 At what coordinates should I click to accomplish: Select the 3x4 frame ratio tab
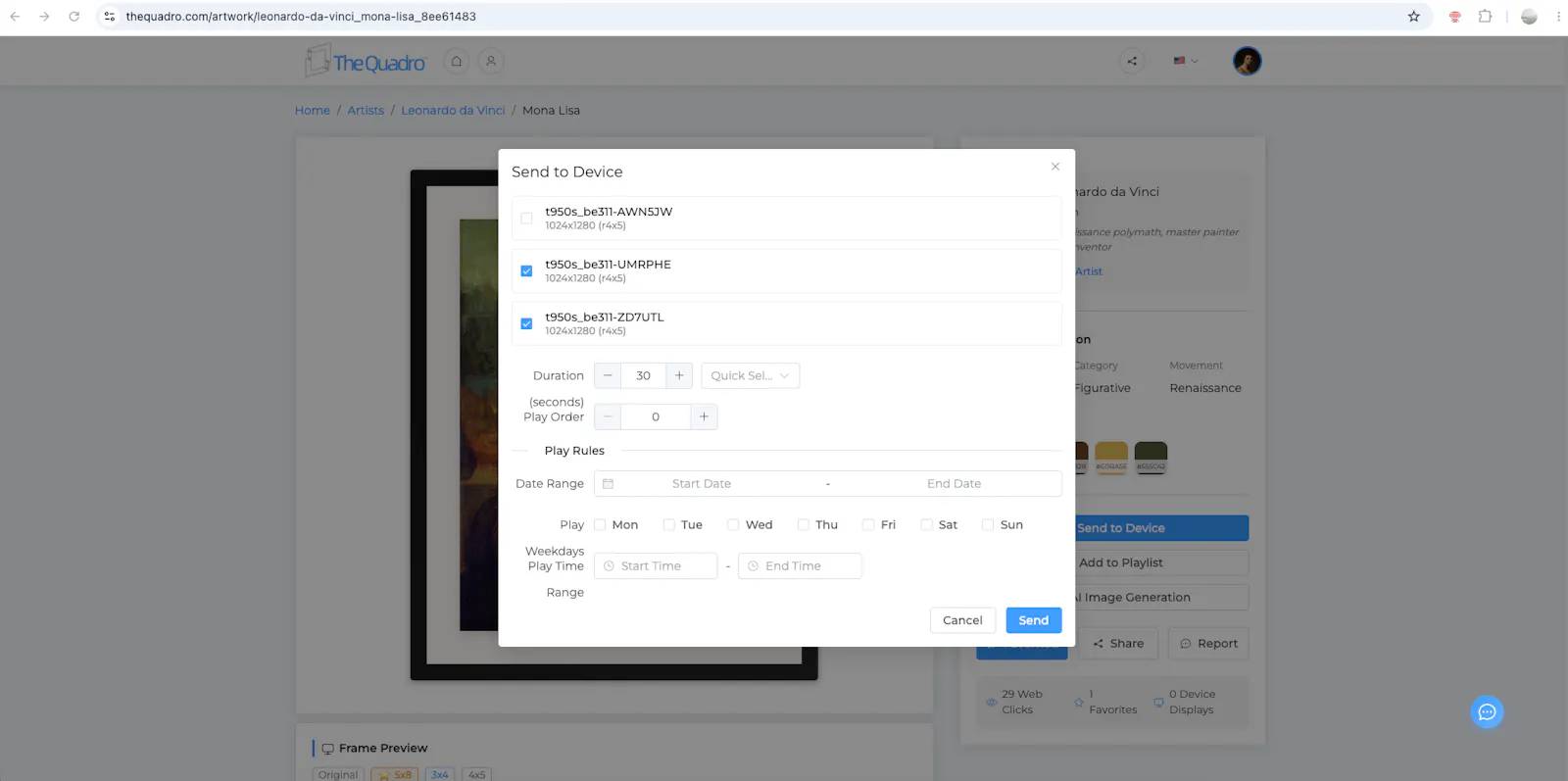(x=440, y=774)
